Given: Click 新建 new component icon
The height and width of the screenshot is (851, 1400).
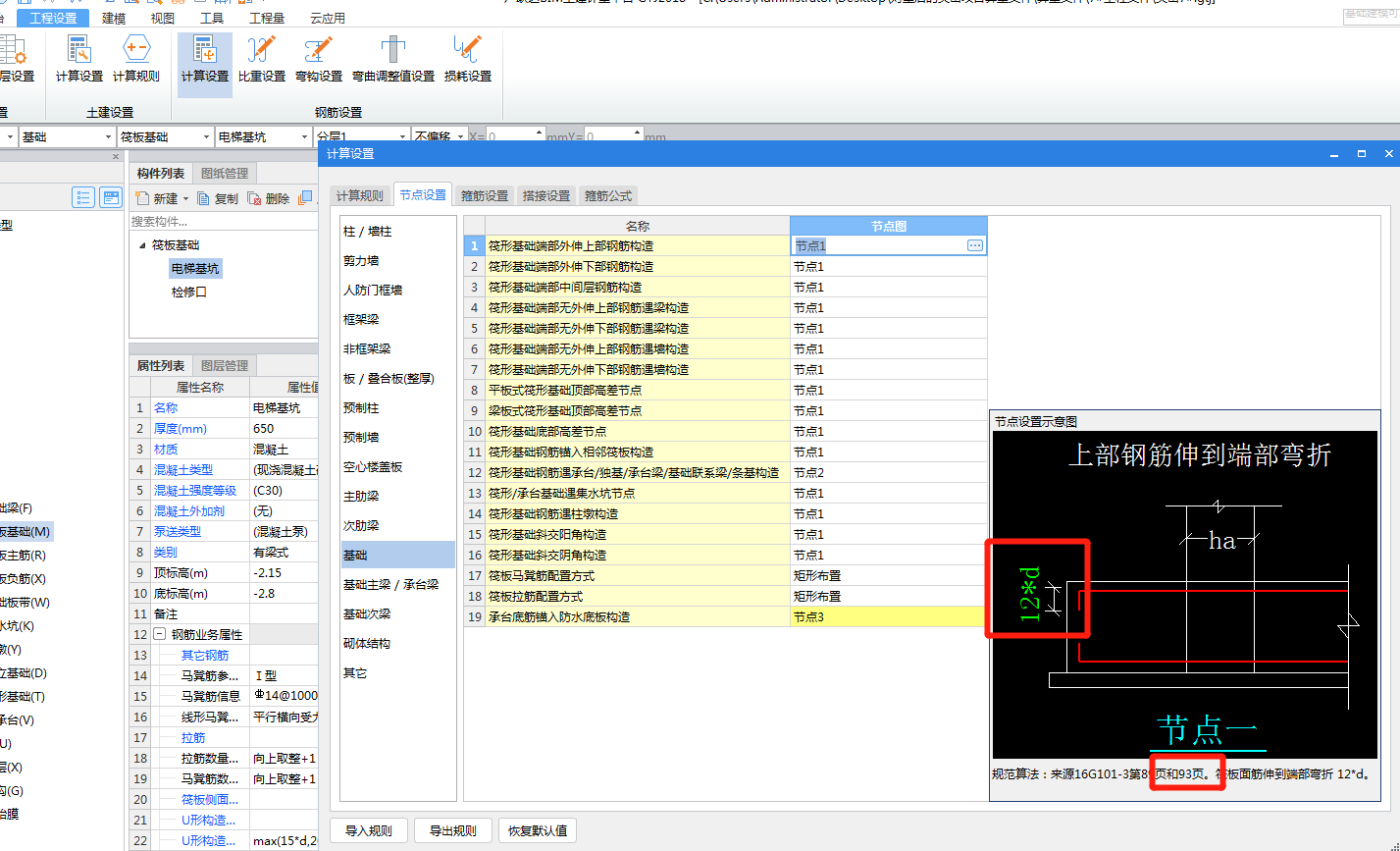Looking at the screenshot, I should 142,198.
